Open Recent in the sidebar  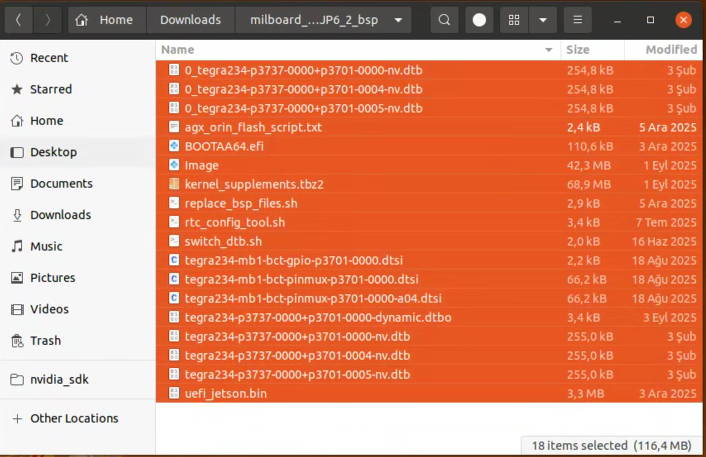click(77, 58)
